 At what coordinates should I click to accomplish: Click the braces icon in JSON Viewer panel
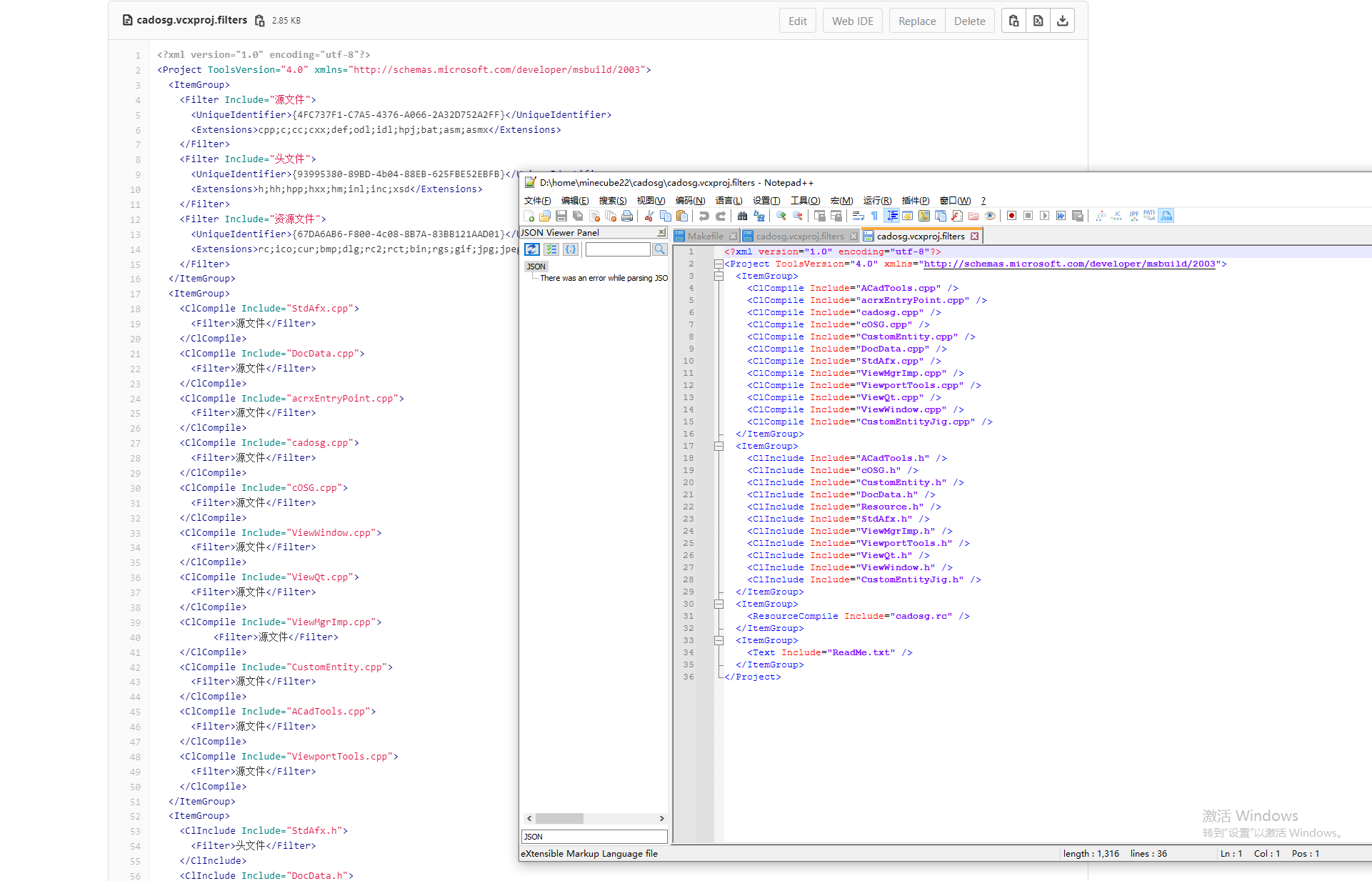(x=570, y=249)
